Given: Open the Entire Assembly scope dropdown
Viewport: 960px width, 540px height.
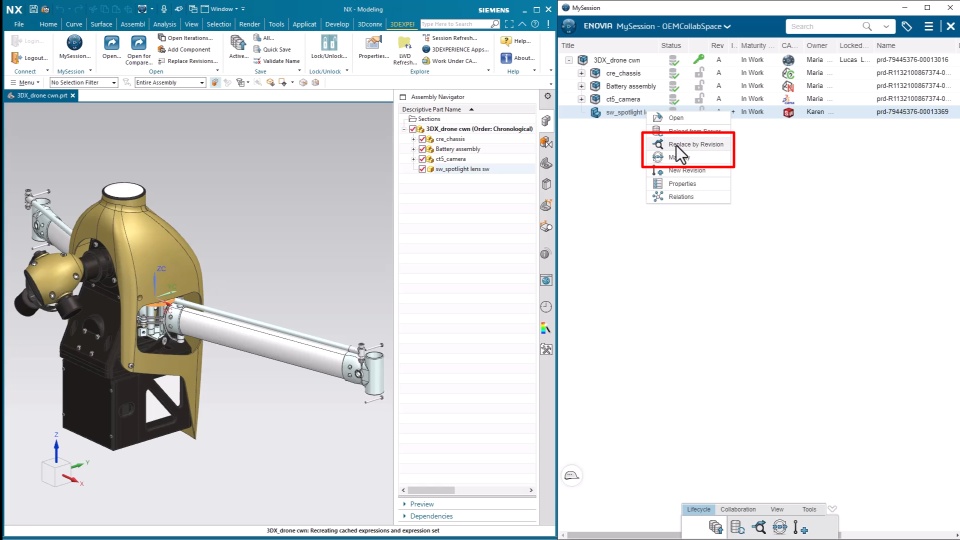Looking at the screenshot, I should click(x=170, y=82).
